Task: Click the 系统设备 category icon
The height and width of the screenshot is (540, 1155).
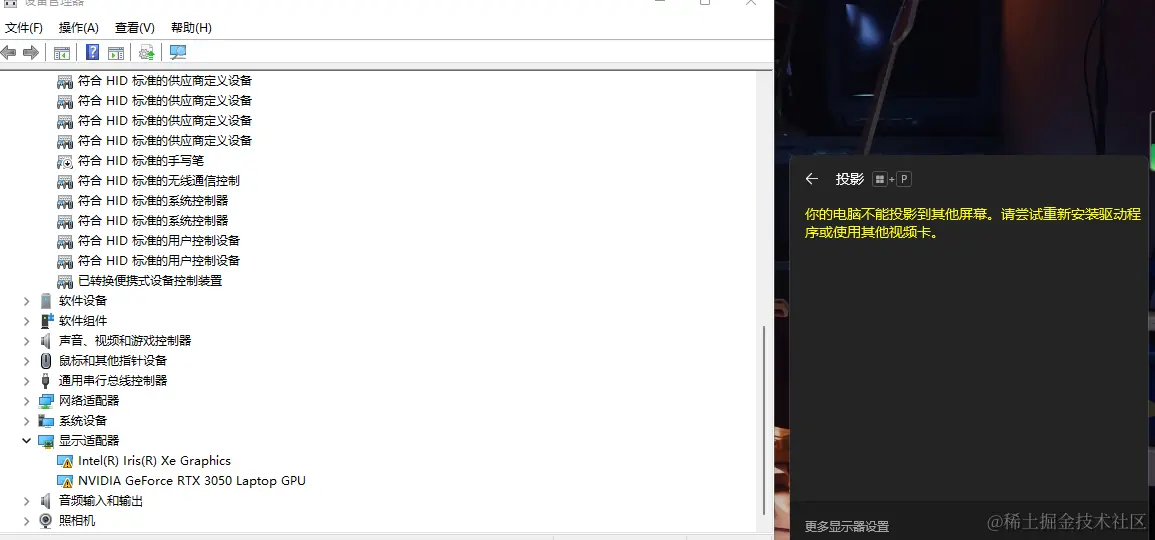Action: (46, 421)
